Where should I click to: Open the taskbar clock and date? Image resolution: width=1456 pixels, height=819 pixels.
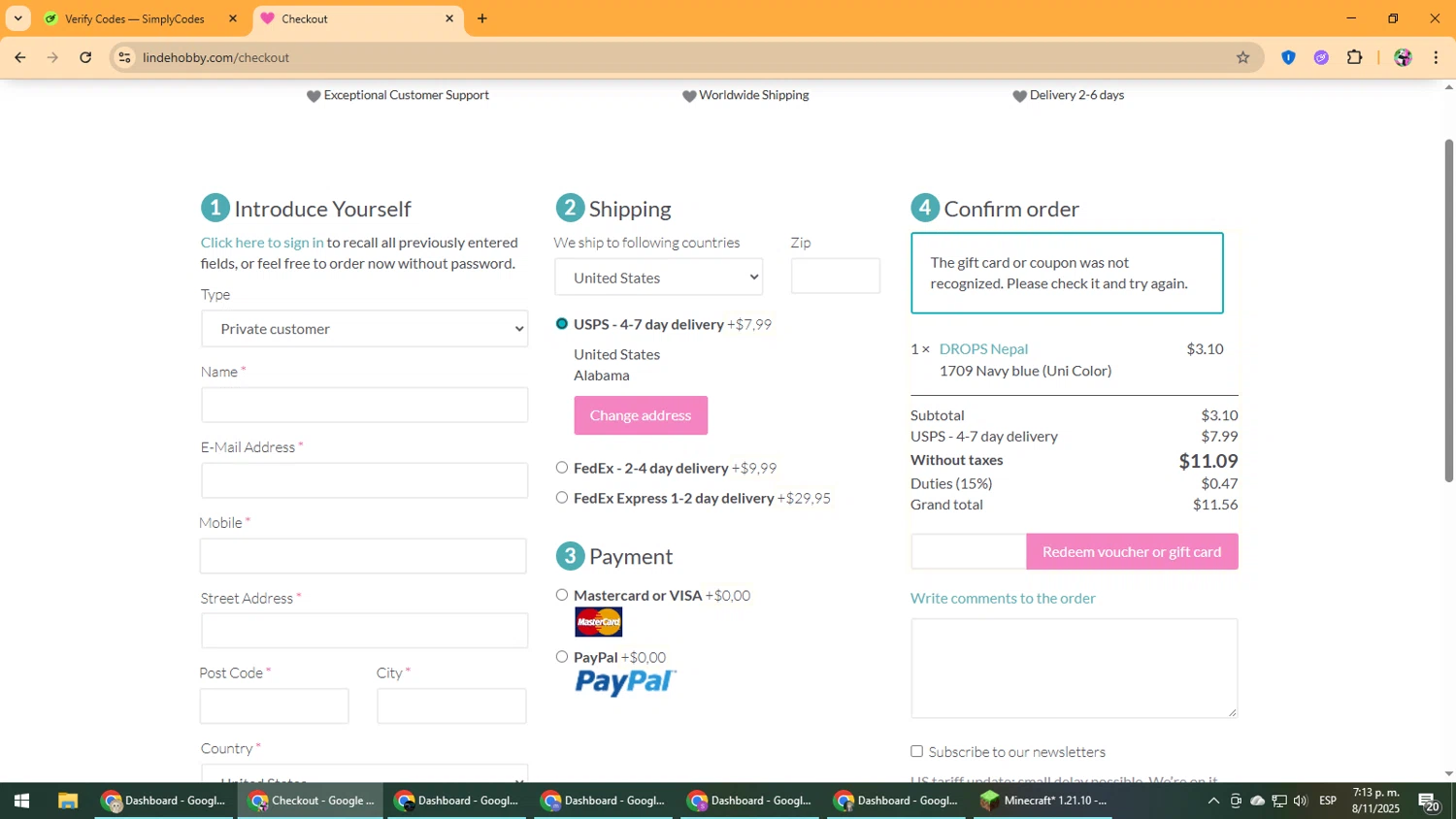coord(1376,801)
